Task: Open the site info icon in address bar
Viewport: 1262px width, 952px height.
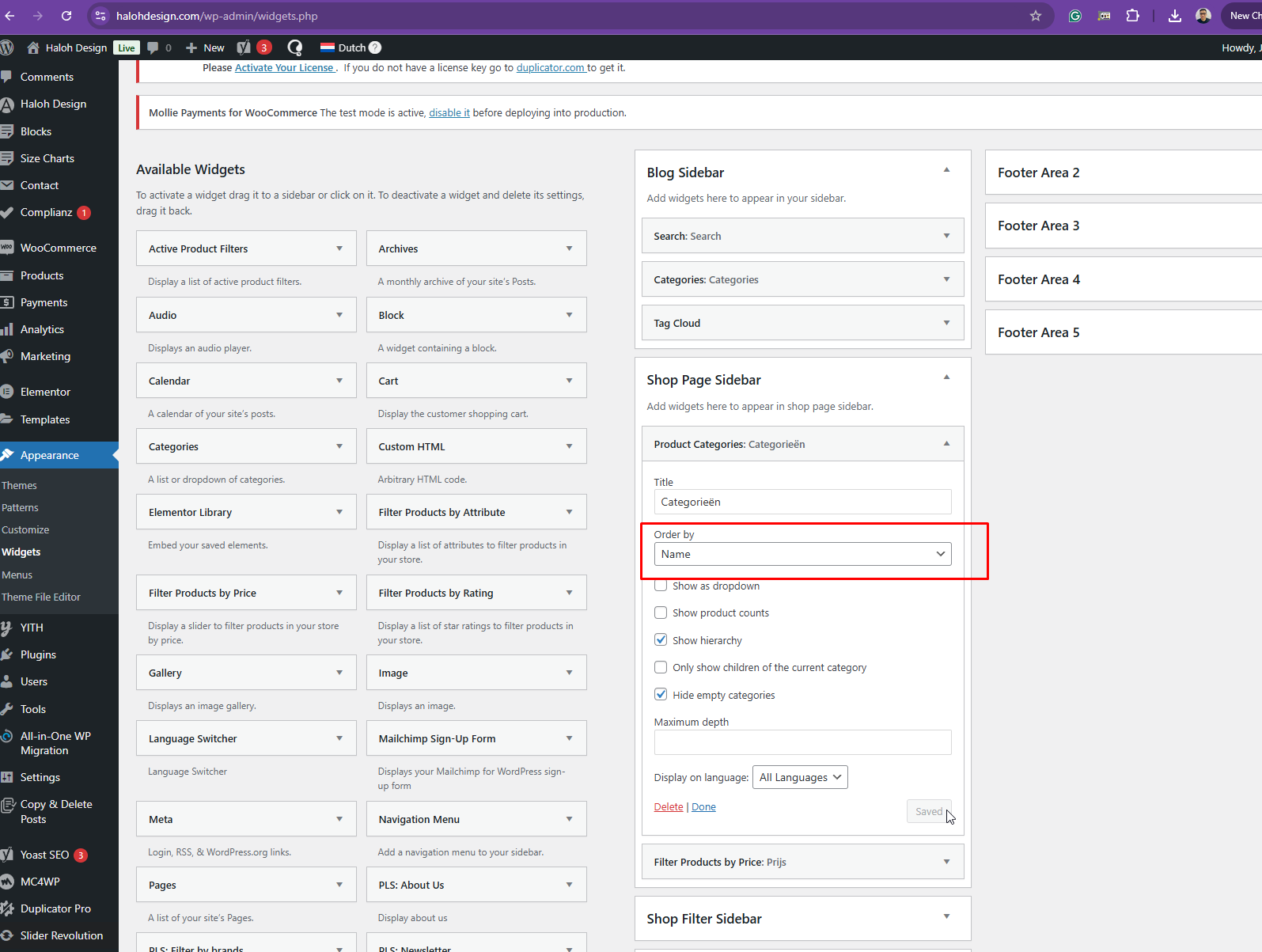Action: (100, 16)
